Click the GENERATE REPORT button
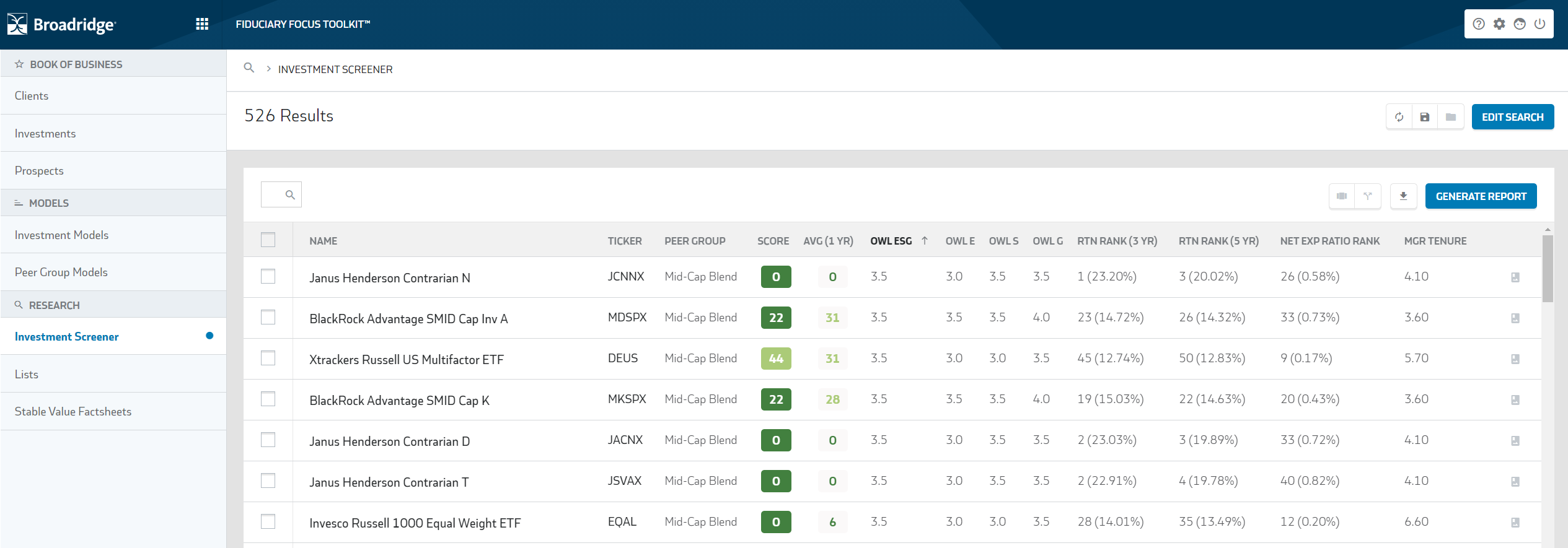1568x548 pixels. pos(1481,196)
